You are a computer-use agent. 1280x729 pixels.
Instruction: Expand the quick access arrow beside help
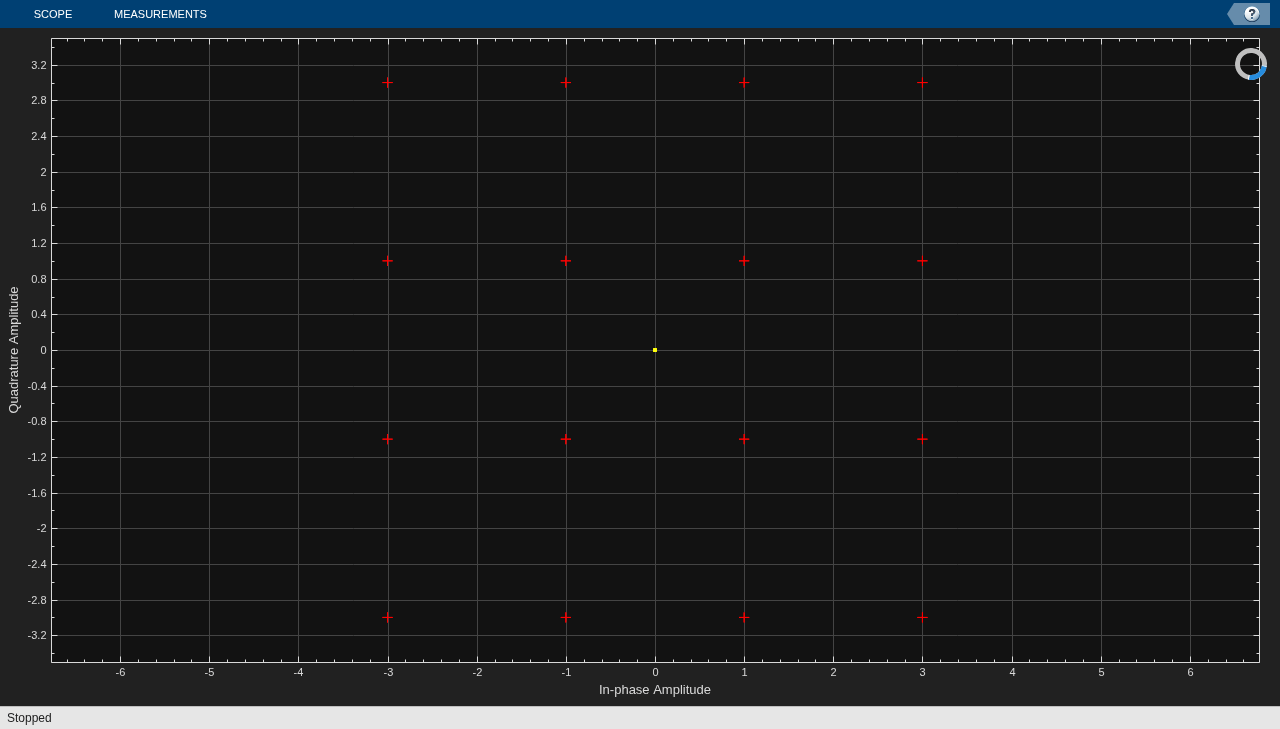point(1234,14)
